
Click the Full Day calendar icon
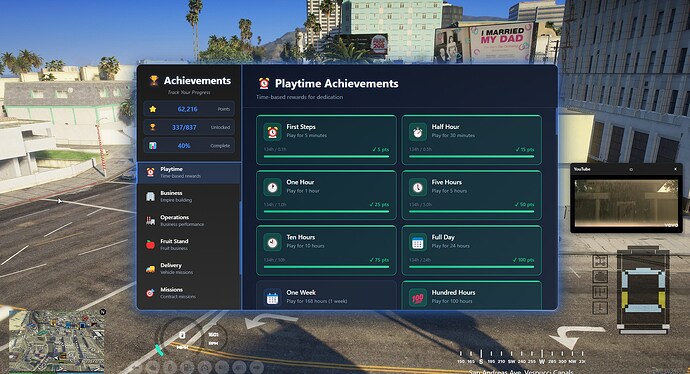(x=418, y=242)
